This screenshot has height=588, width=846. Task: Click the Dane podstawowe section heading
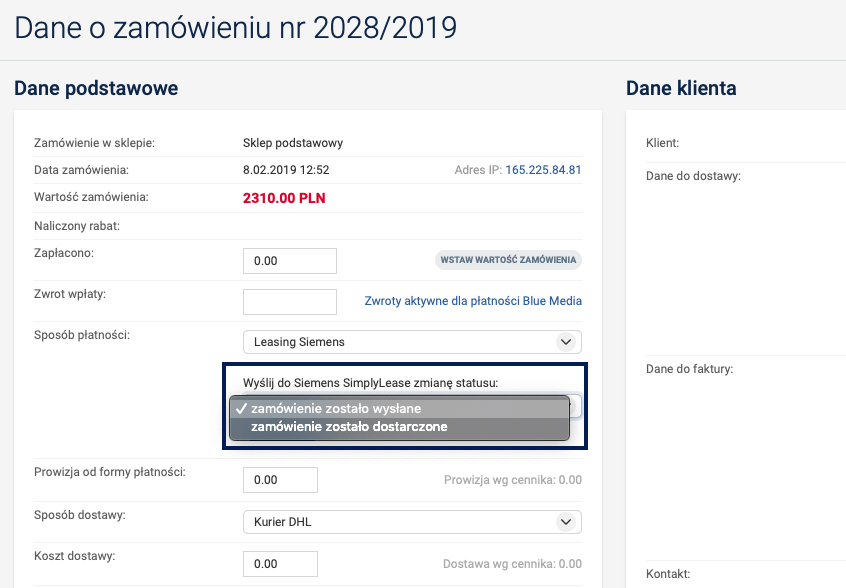96,88
